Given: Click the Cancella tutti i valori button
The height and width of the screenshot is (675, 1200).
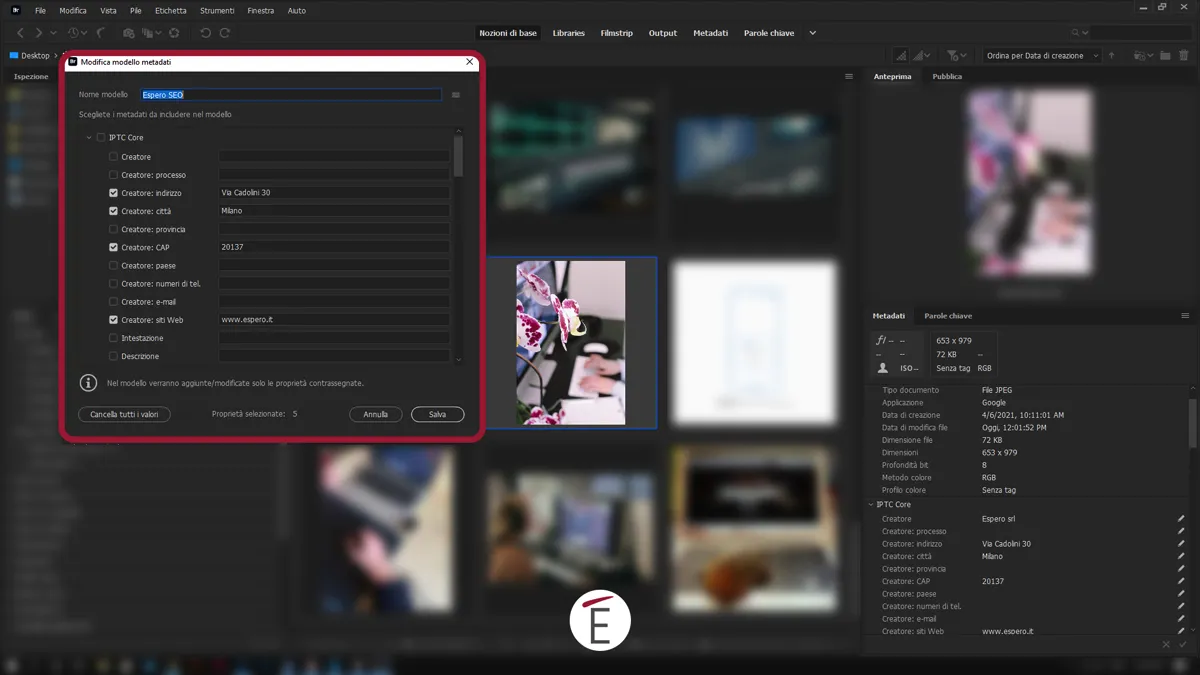Looking at the screenshot, I should coord(124,414).
